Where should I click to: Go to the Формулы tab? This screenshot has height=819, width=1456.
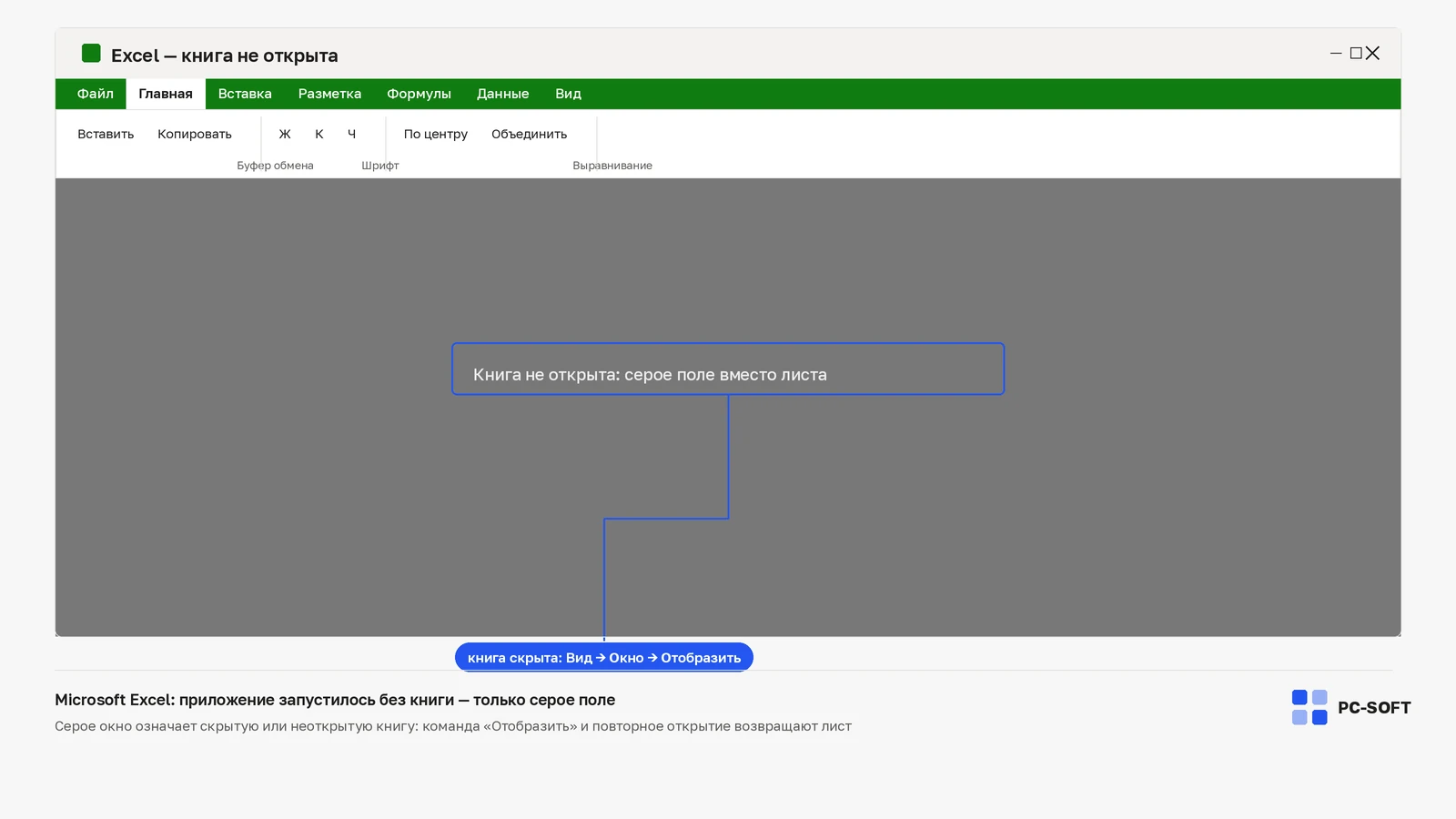click(419, 94)
